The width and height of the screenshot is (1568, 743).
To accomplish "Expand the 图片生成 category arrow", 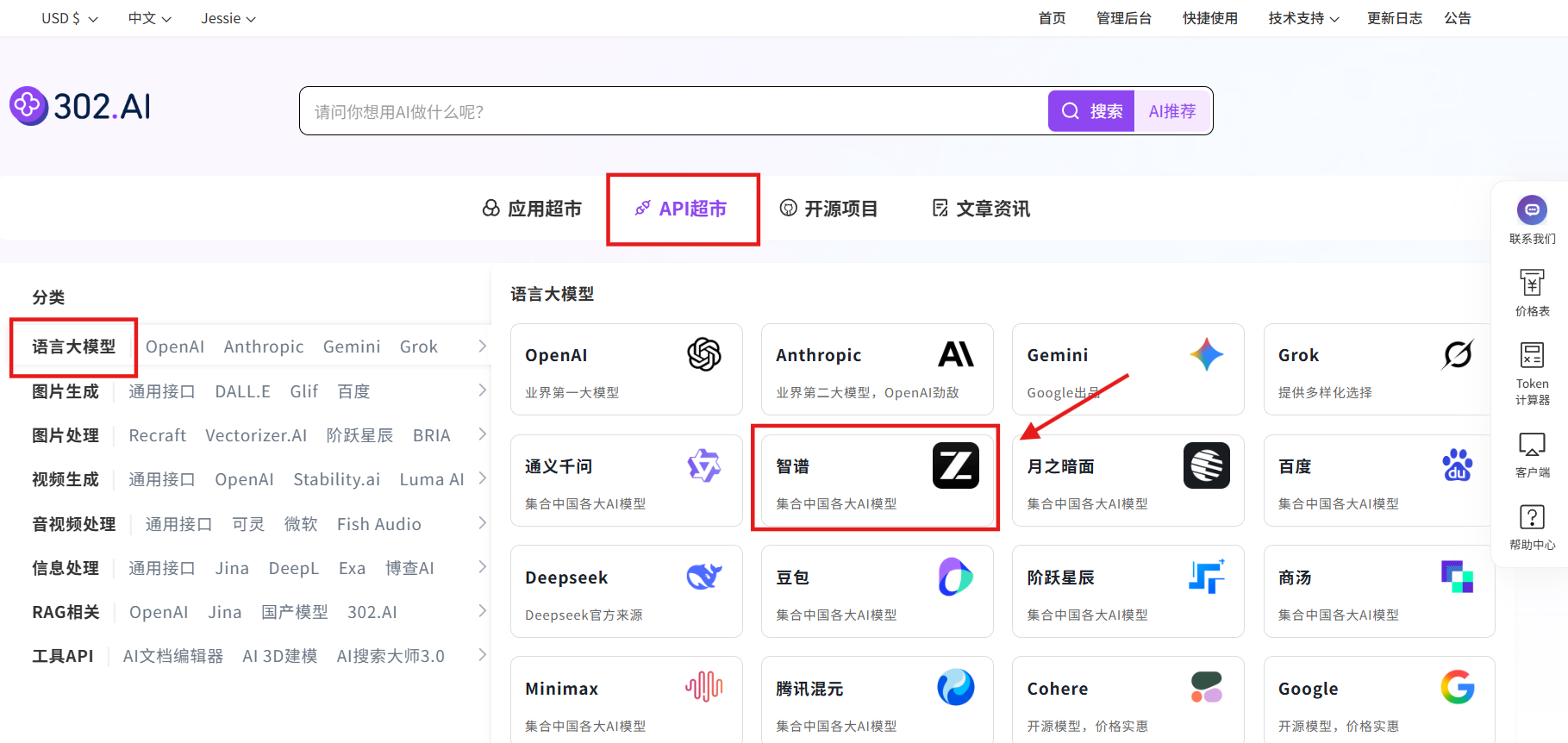I will (482, 390).
